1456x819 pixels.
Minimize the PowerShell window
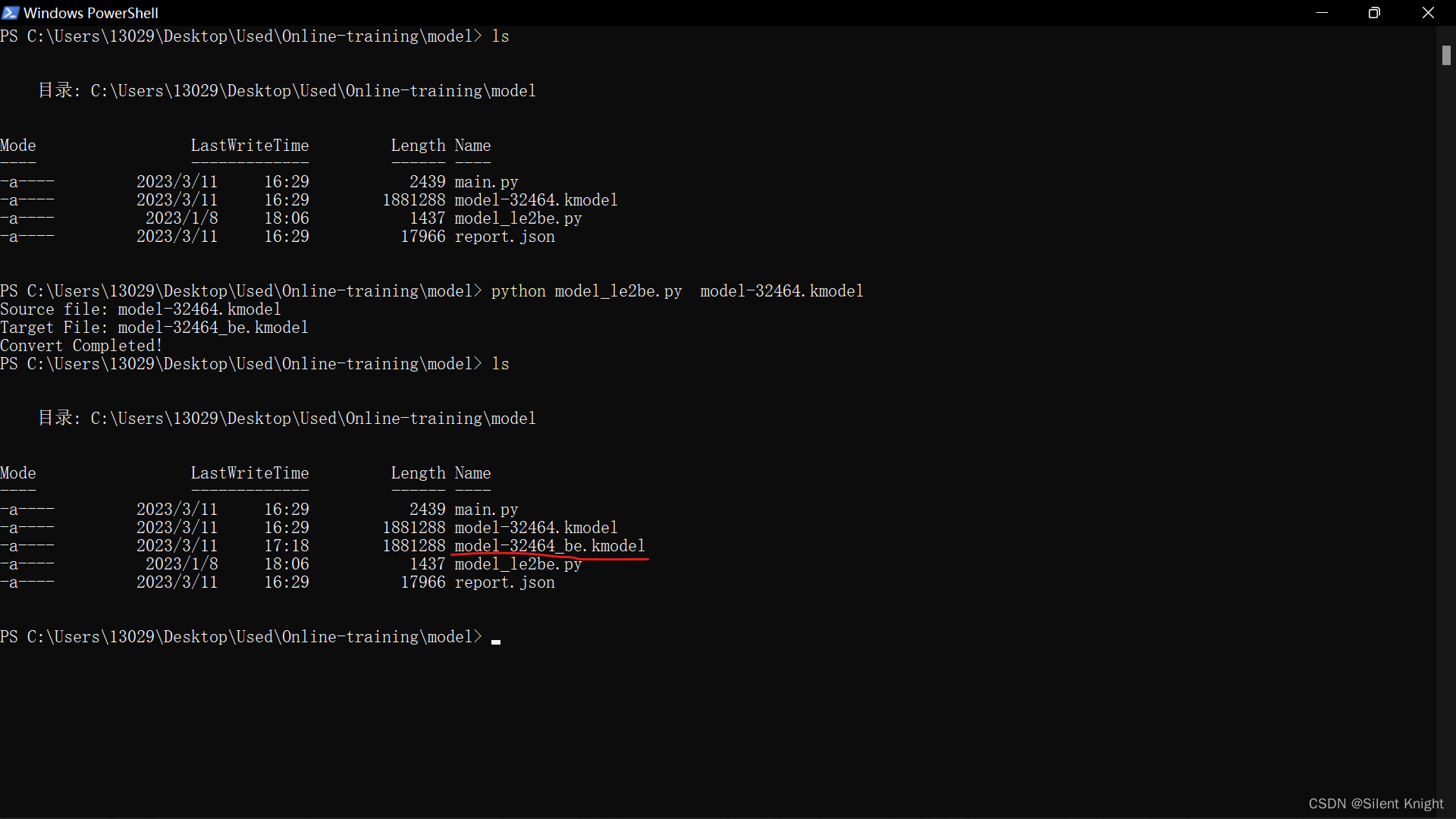pos(1322,13)
